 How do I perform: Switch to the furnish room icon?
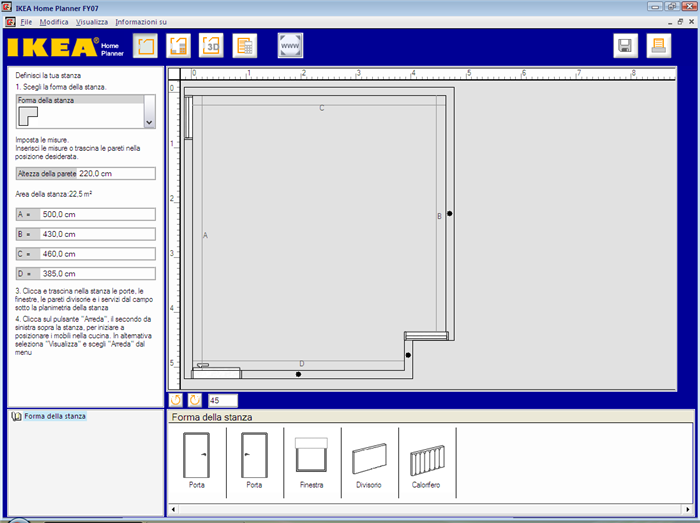178,46
